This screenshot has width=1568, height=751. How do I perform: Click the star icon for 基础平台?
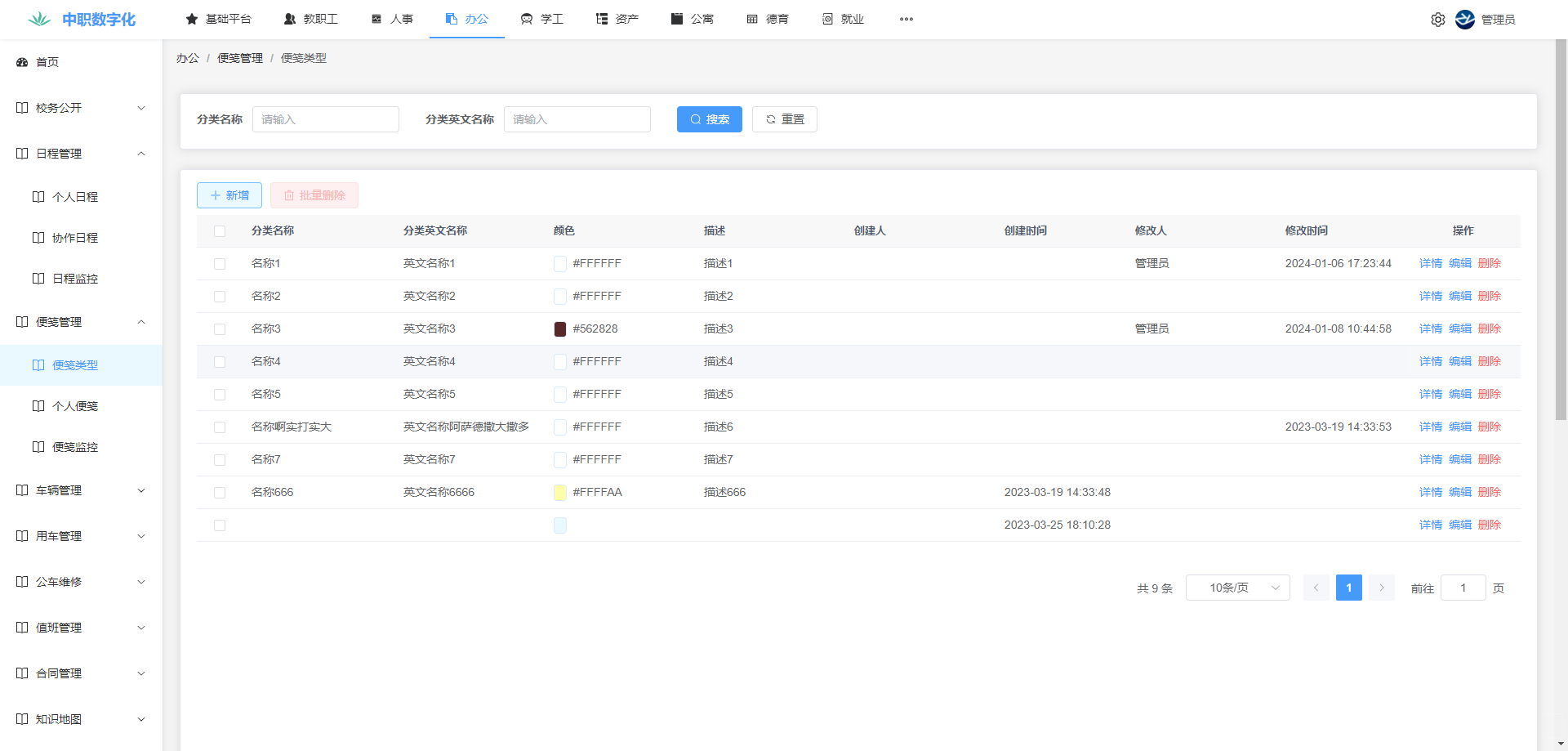(192, 19)
